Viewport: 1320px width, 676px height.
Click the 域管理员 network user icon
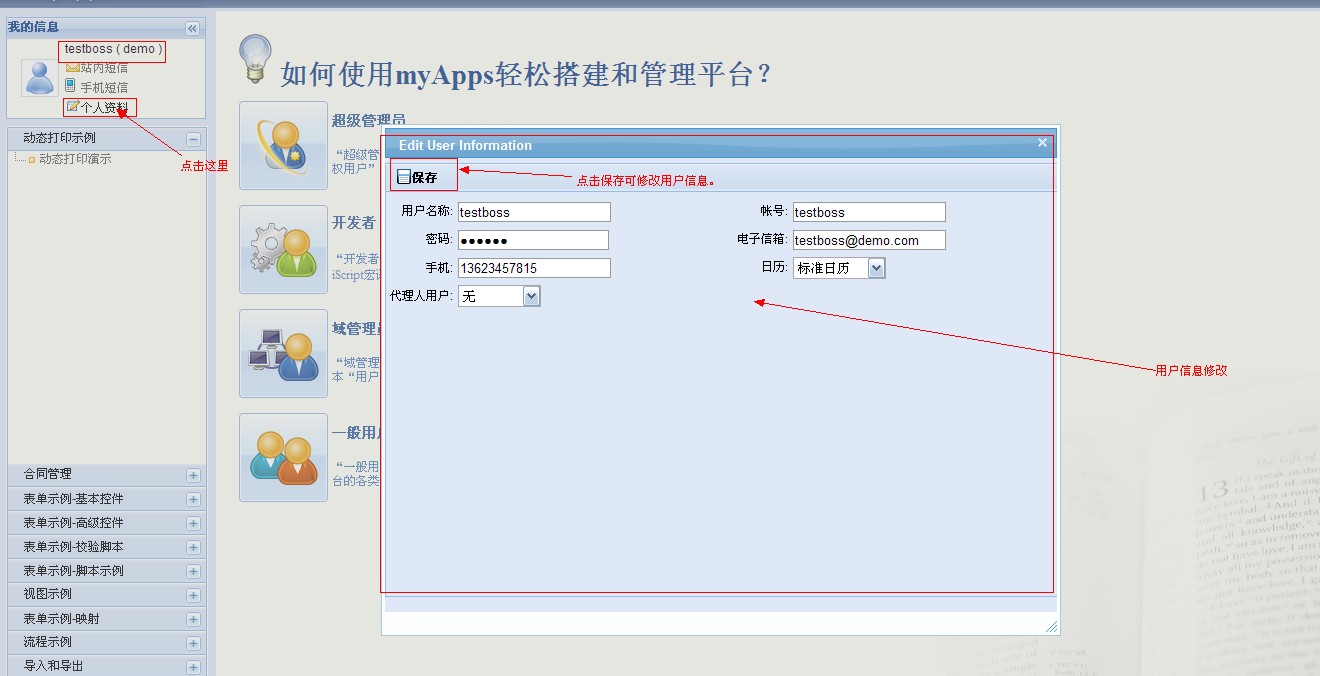284,354
